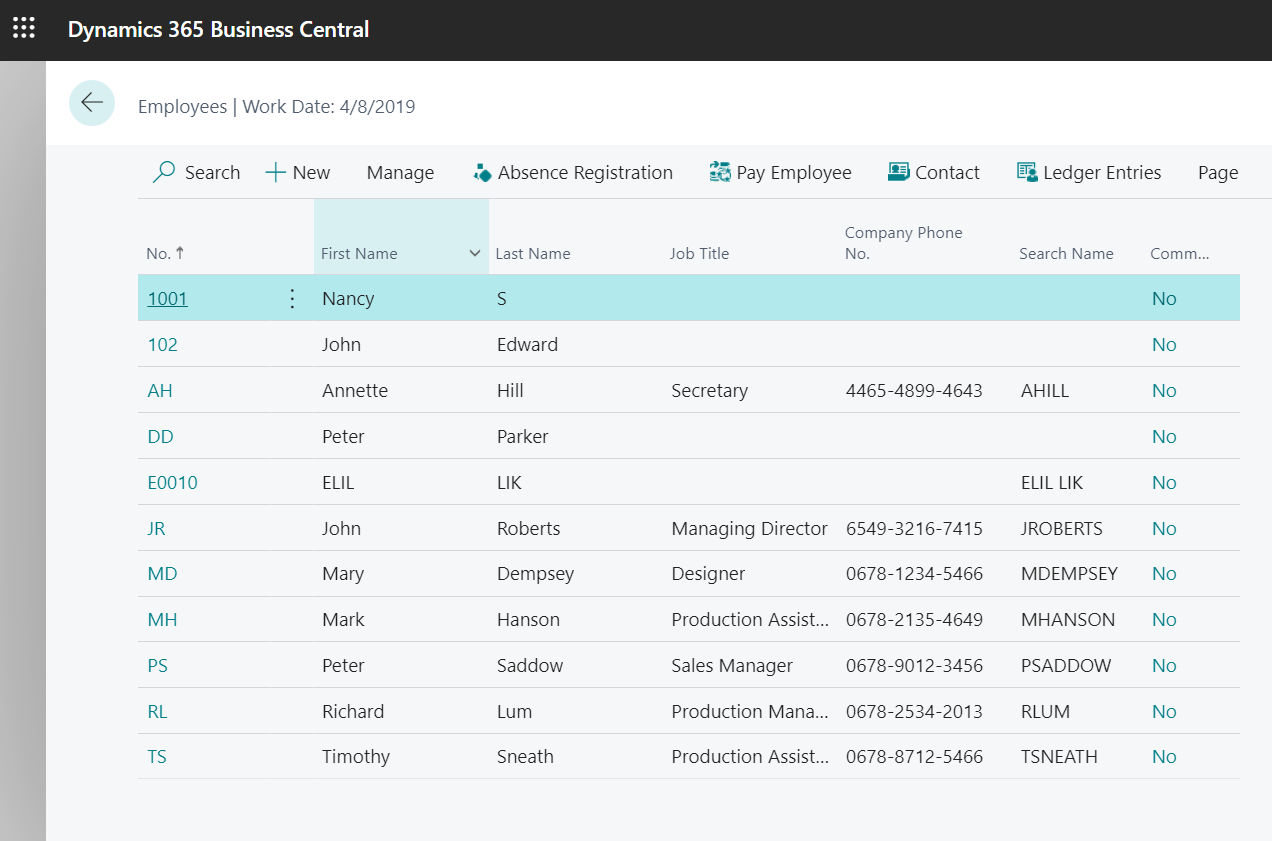The height and width of the screenshot is (841, 1272).
Task: Click the 'RLUM' search name cell
Action: tap(1046, 712)
